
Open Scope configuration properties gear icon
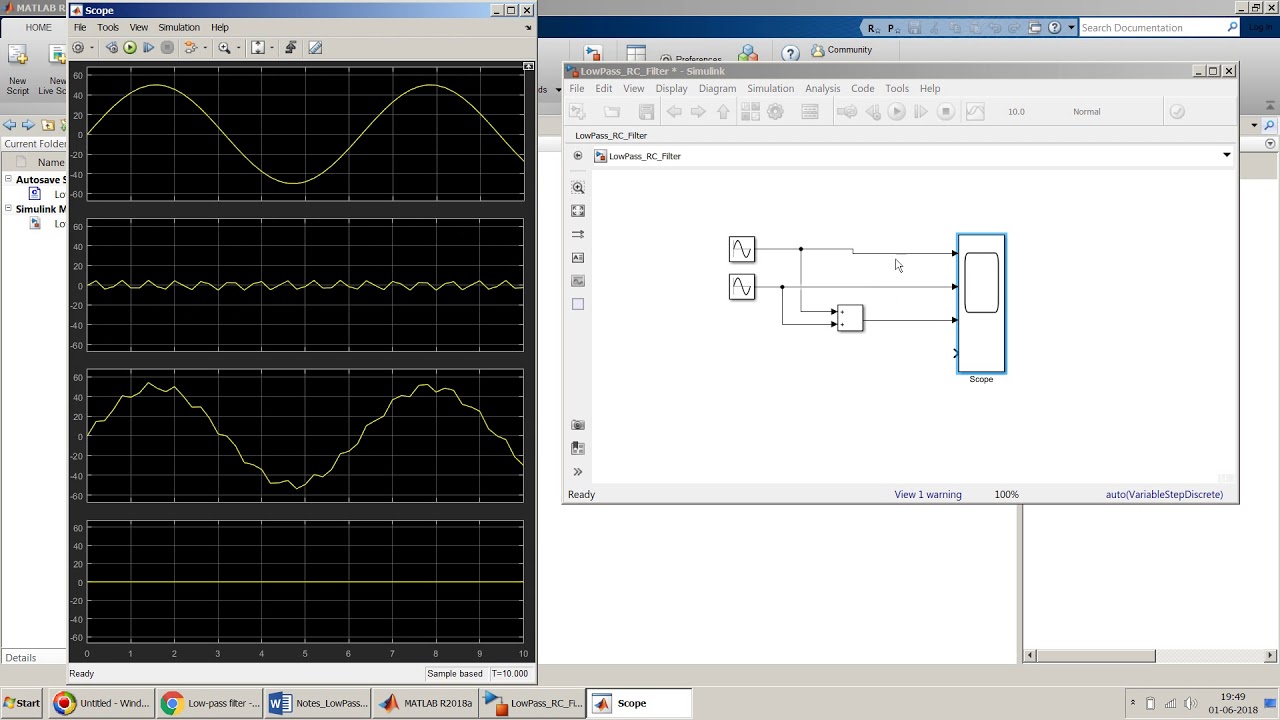coord(78,47)
